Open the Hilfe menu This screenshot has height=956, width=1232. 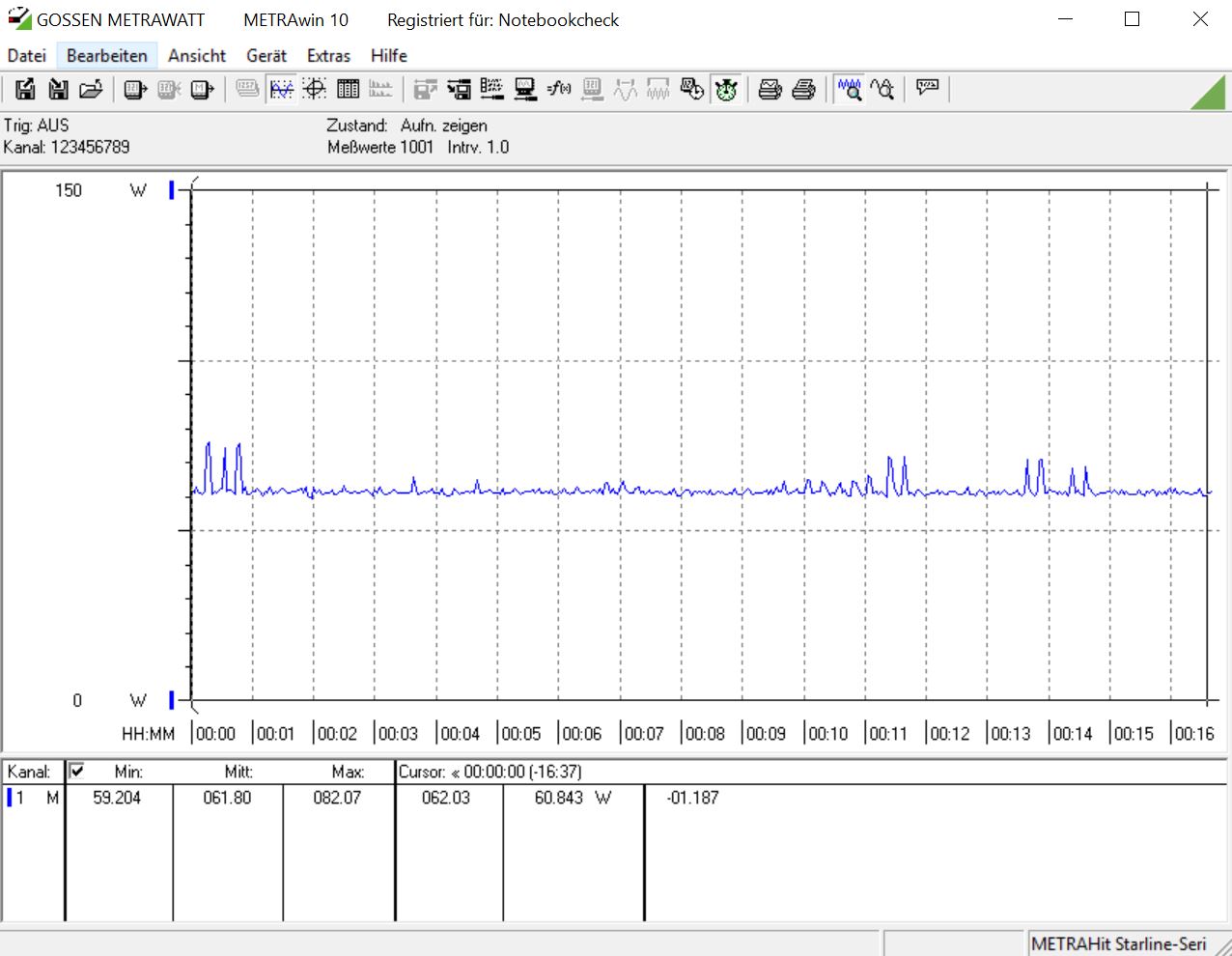click(x=389, y=56)
